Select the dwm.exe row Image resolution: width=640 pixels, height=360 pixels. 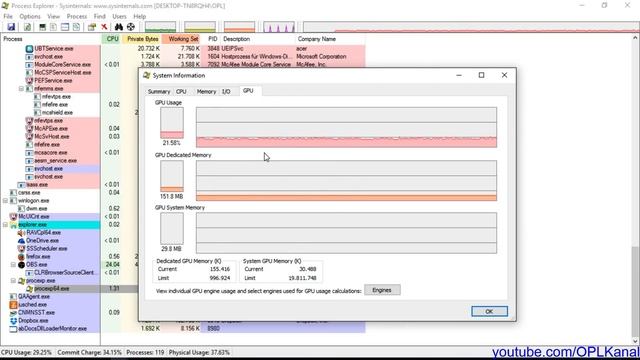(50, 209)
